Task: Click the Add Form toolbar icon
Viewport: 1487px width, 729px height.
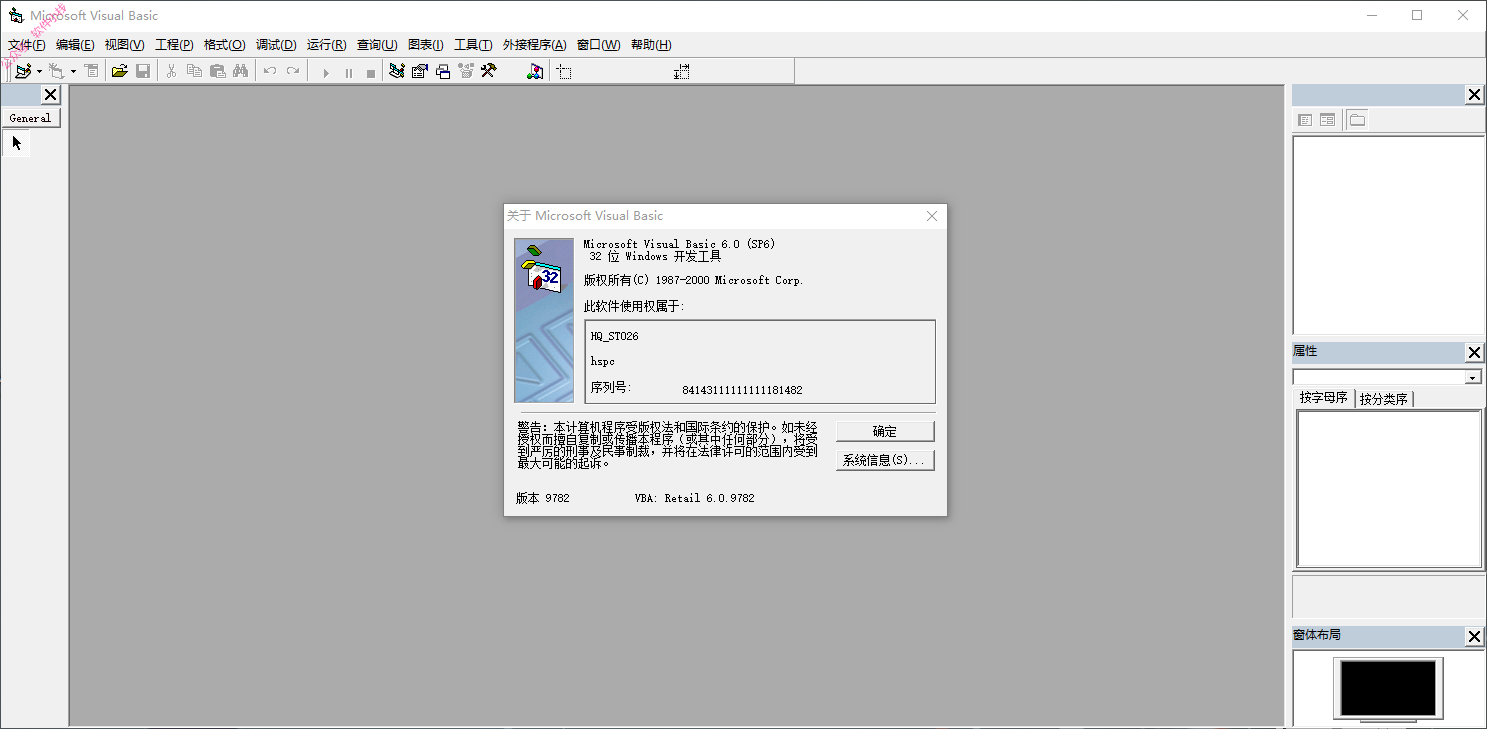Action: [x=57, y=71]
